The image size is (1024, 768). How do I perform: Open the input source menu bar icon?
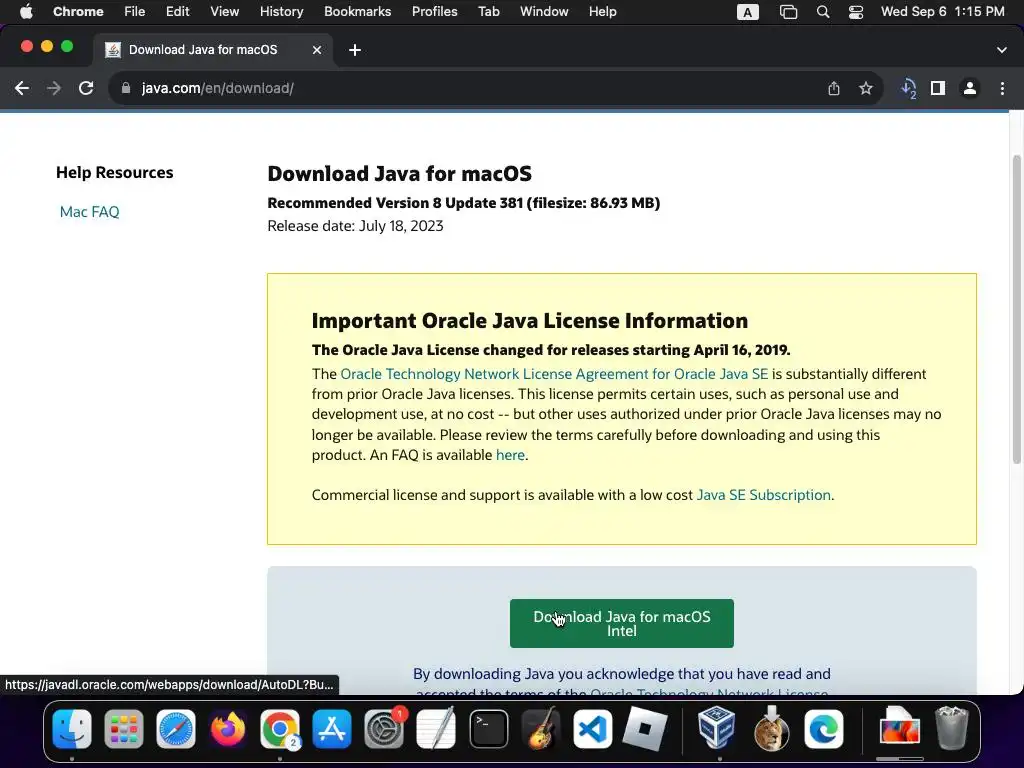[748, 12]
